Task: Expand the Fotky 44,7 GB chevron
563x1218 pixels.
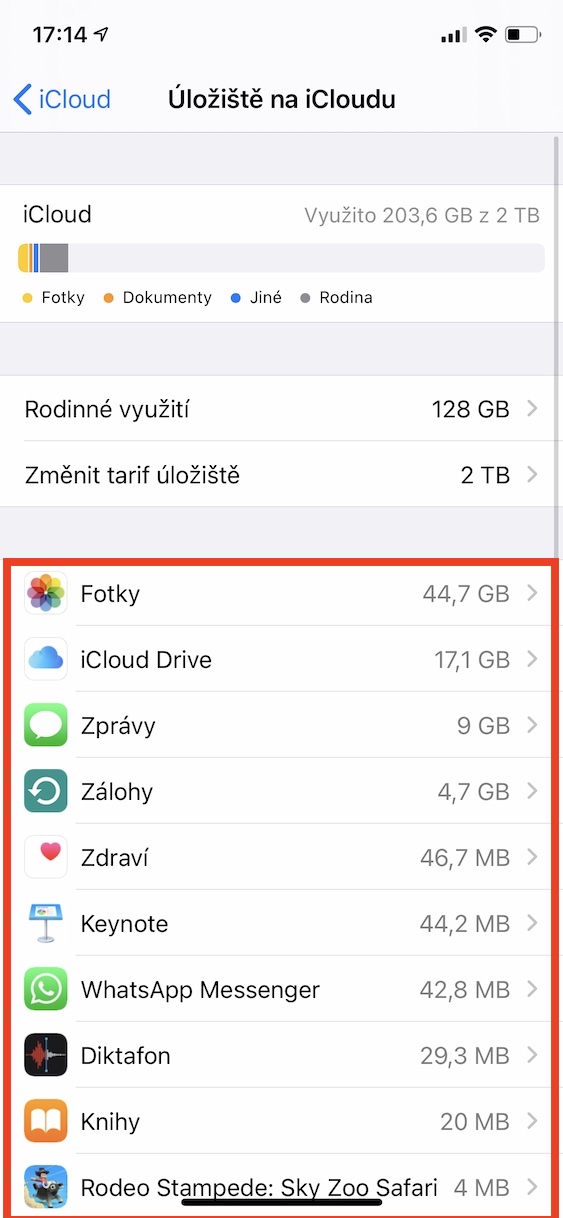Action: (x=532, y=593)
